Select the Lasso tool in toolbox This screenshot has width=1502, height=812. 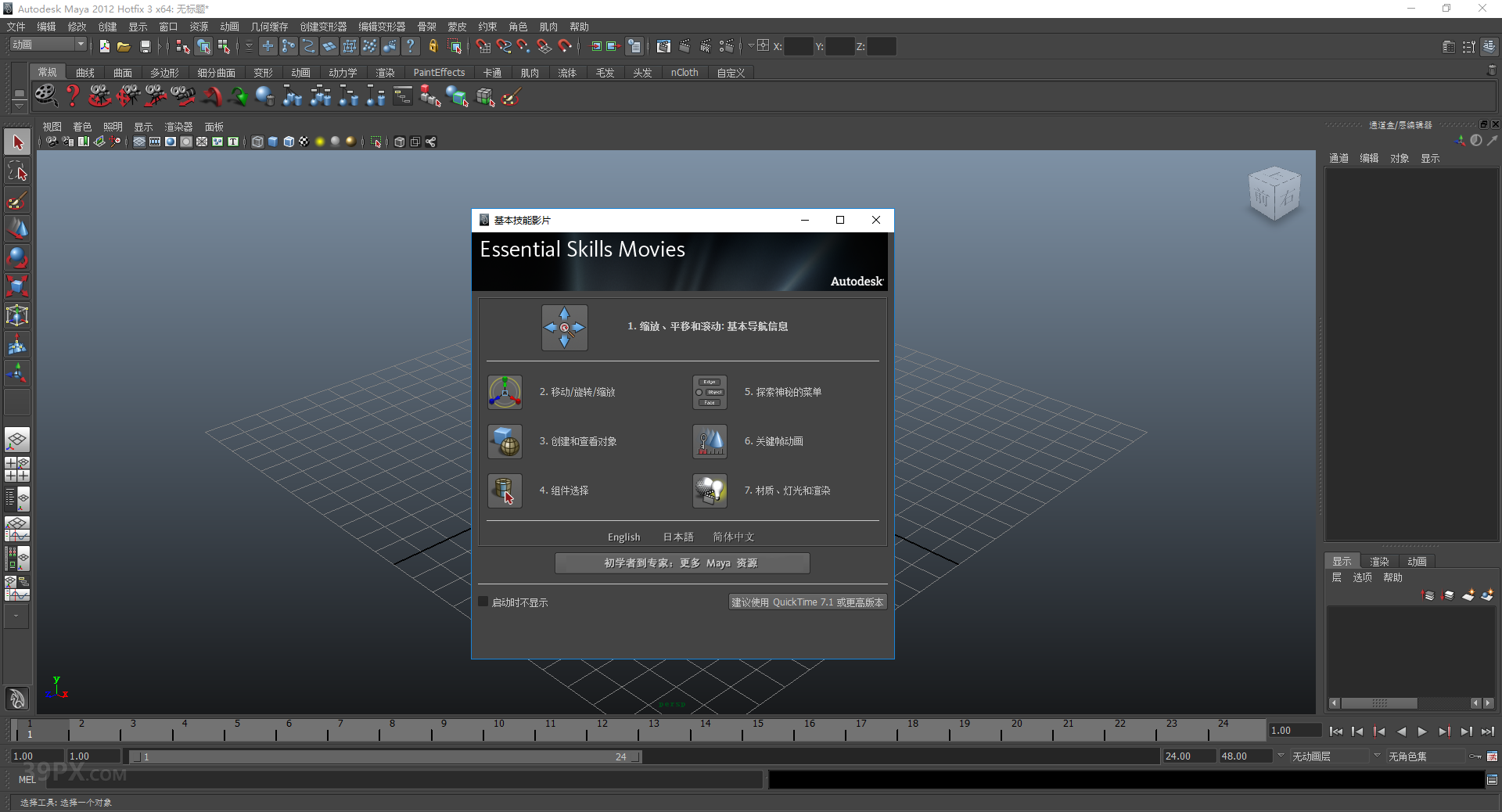(17, 171)
